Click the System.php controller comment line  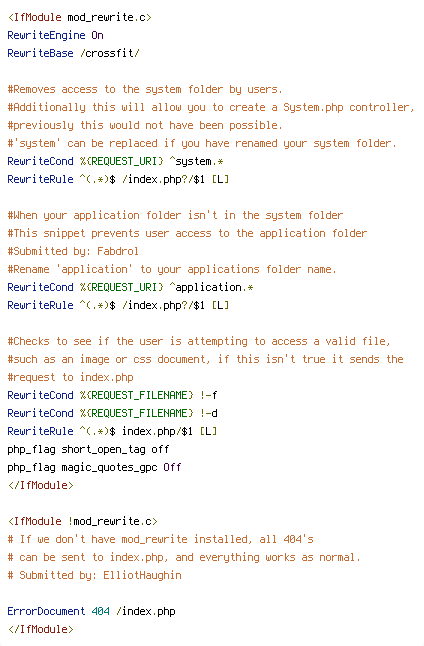coord(211,108)
